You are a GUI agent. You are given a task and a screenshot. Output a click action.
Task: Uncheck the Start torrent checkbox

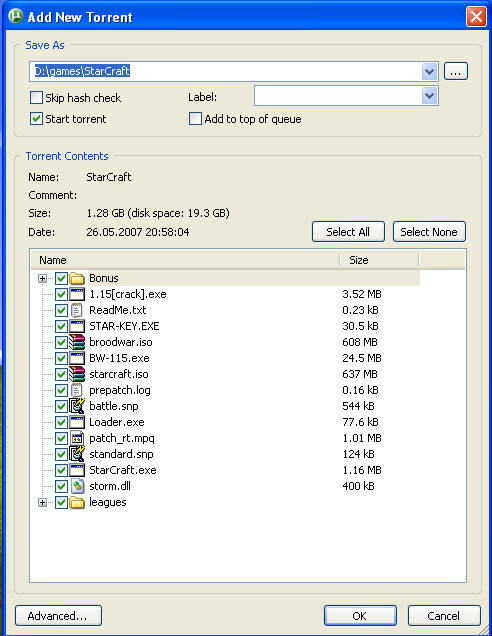36,119
